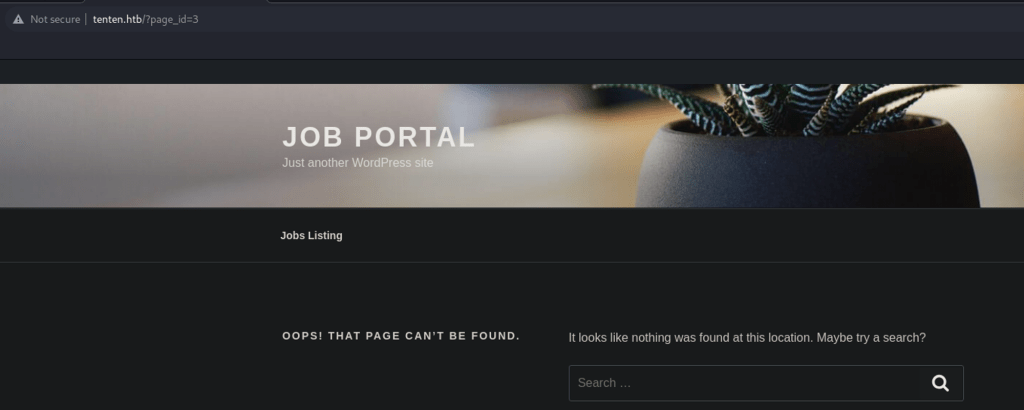This screenshot has width=1024, height=410.
Task: Click the 'Just another WordPress site' tagline
Action: (358, 162)
